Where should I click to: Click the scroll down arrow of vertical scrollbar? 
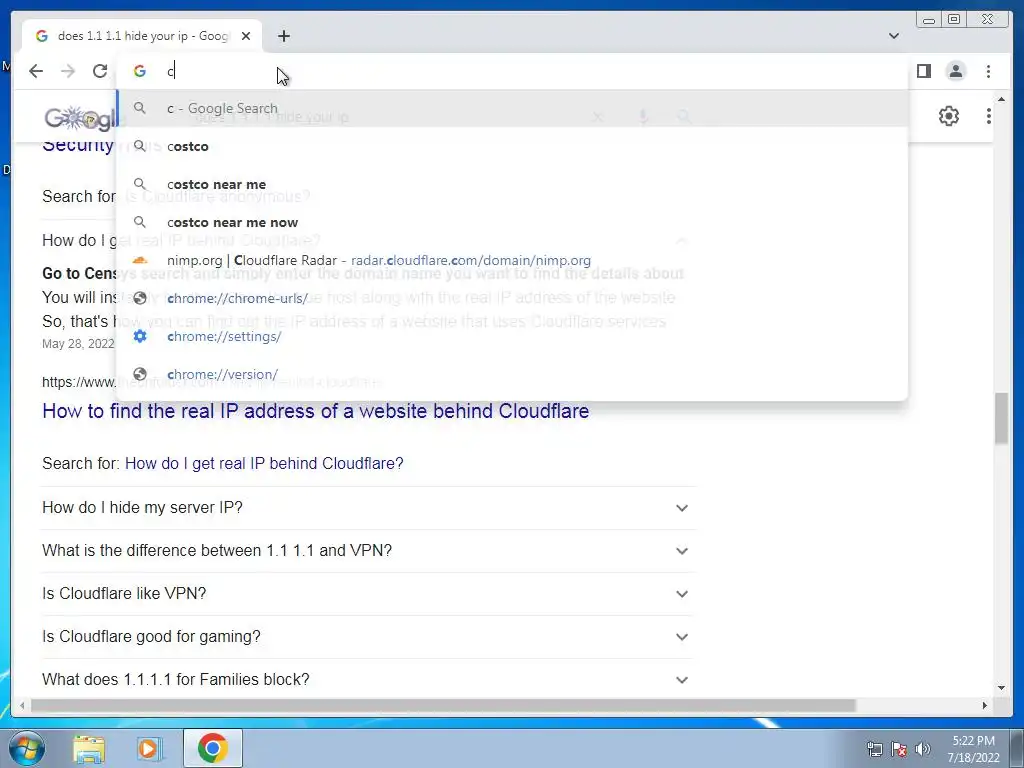pyautogui.click(x=1001, y=688)
